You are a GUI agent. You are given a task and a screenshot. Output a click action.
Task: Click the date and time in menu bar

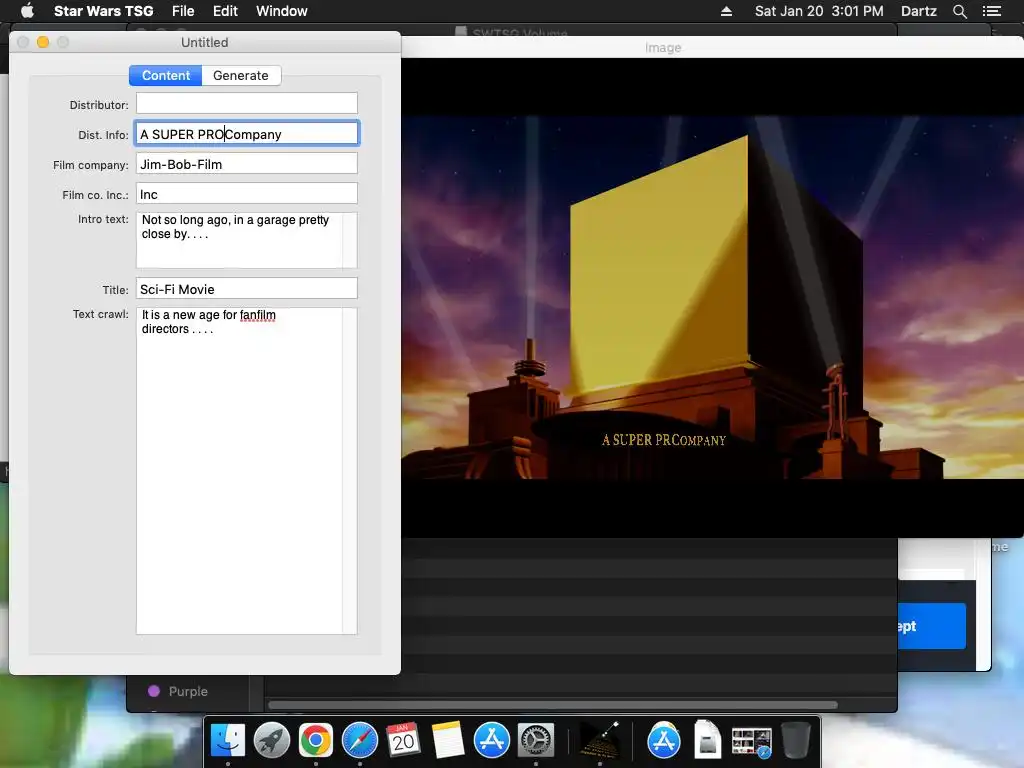click(819, 11)
